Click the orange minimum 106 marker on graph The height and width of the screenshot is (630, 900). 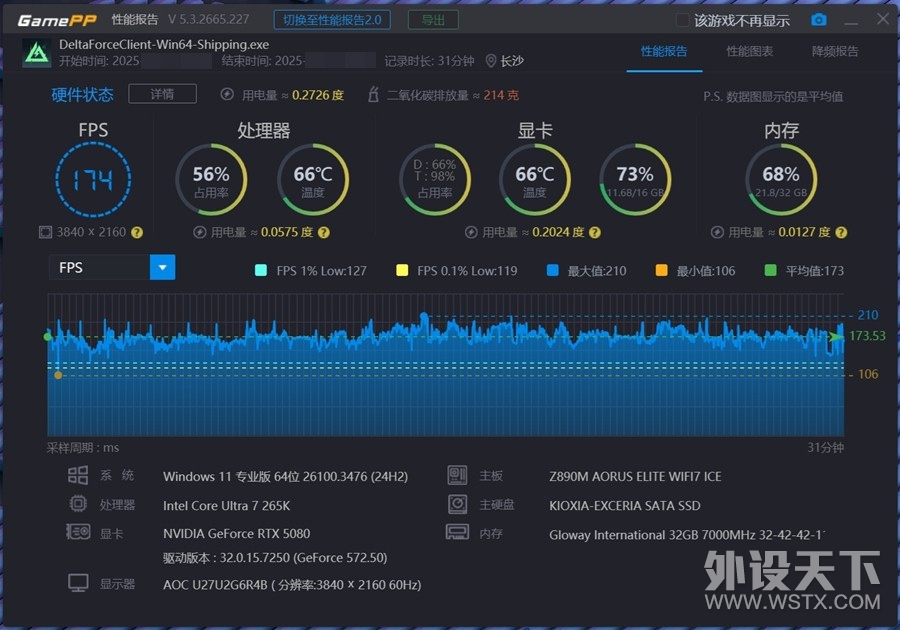58,375
